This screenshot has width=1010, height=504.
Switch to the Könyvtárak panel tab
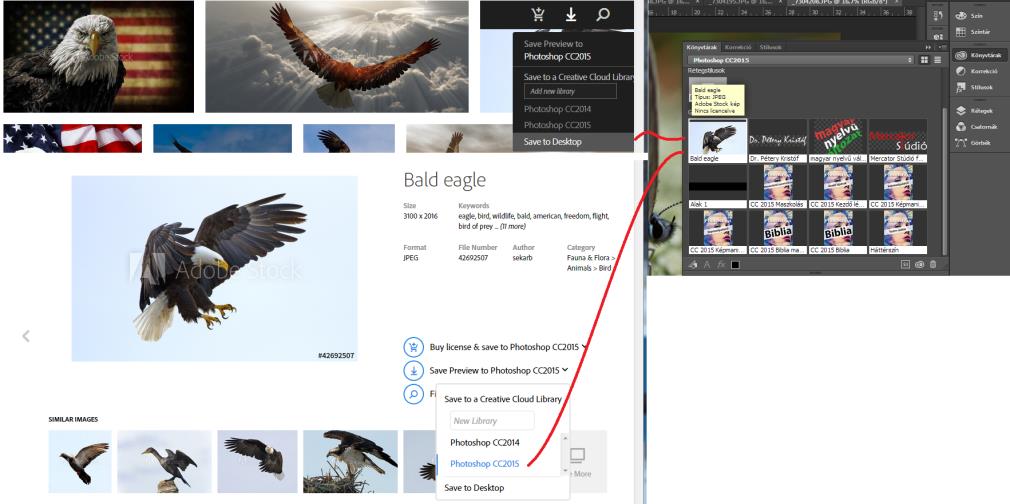(x=702, y=47)
